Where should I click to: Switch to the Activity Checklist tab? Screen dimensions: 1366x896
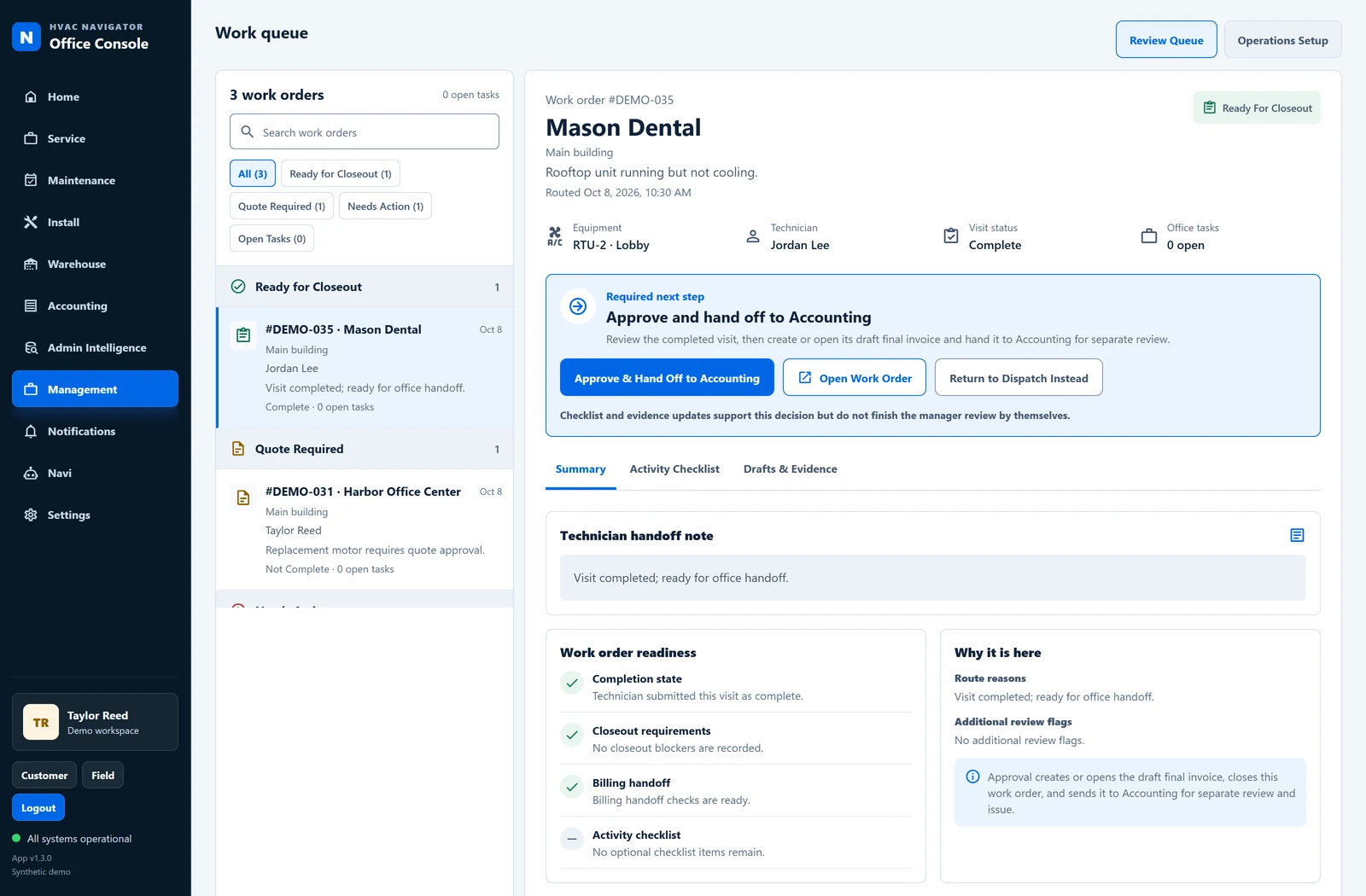tap(674, 468)
